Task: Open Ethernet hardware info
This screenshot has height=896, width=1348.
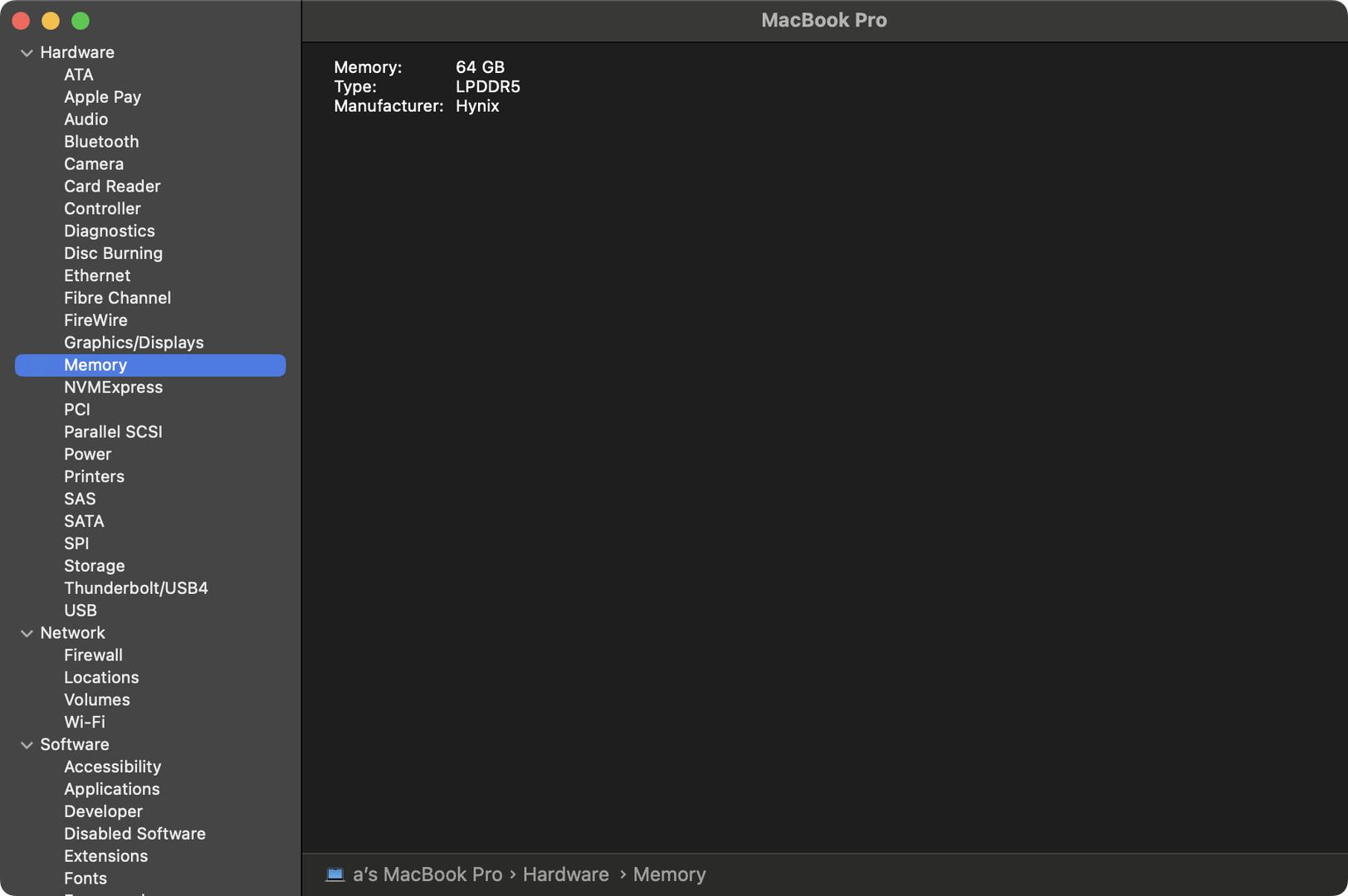Action: click(97, 276)
